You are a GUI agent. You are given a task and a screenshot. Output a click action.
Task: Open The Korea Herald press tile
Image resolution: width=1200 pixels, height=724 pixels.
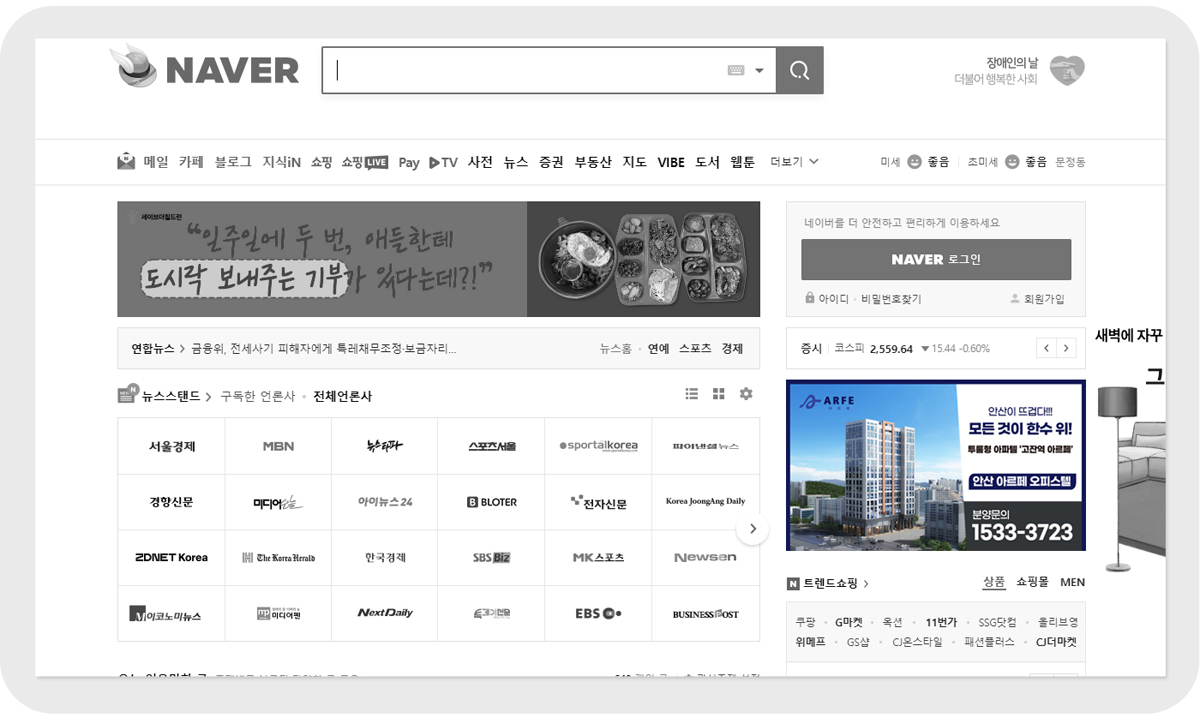[x=278, y=557]
